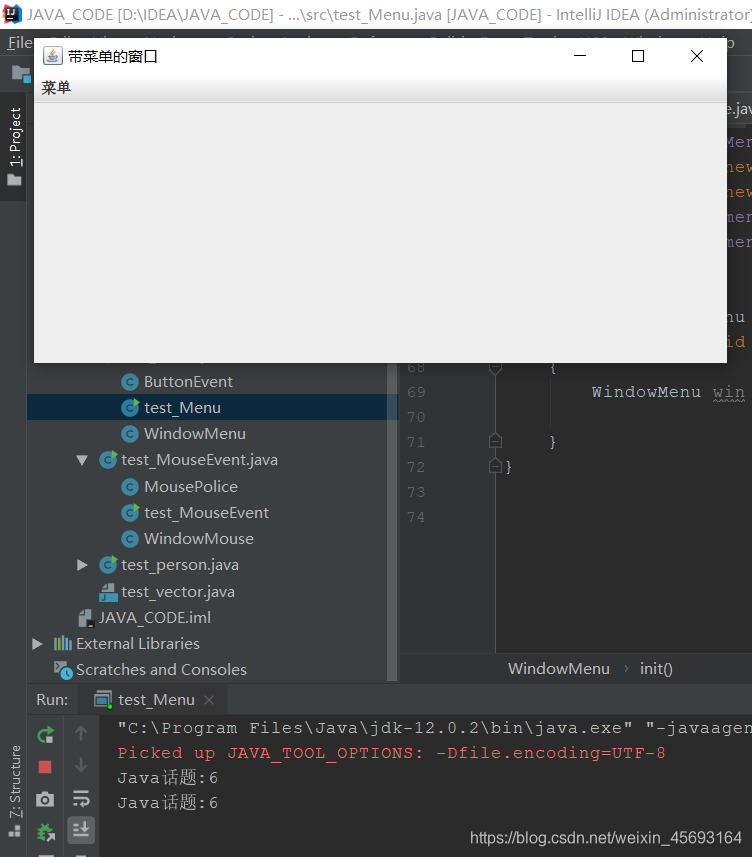Click the camera dump threads icon
The width and height of the screenshot is (752, 857).
[x=45, y=800]
